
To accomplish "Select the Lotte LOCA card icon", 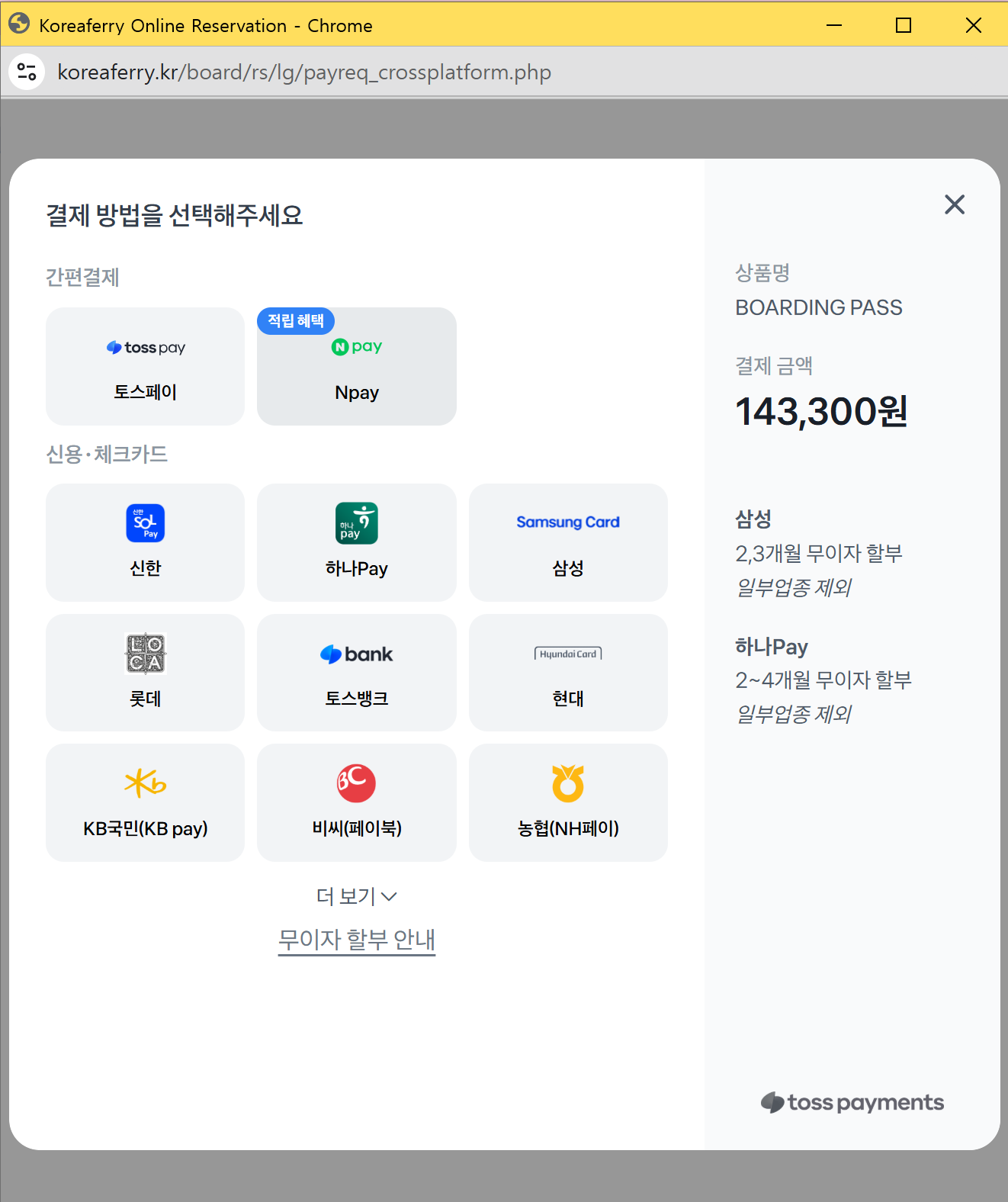I will pos(146,654).
